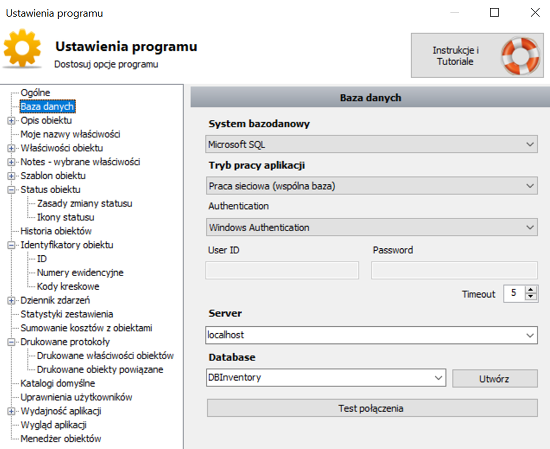Click the lifebuoy help icon

(x=521, y=56)
